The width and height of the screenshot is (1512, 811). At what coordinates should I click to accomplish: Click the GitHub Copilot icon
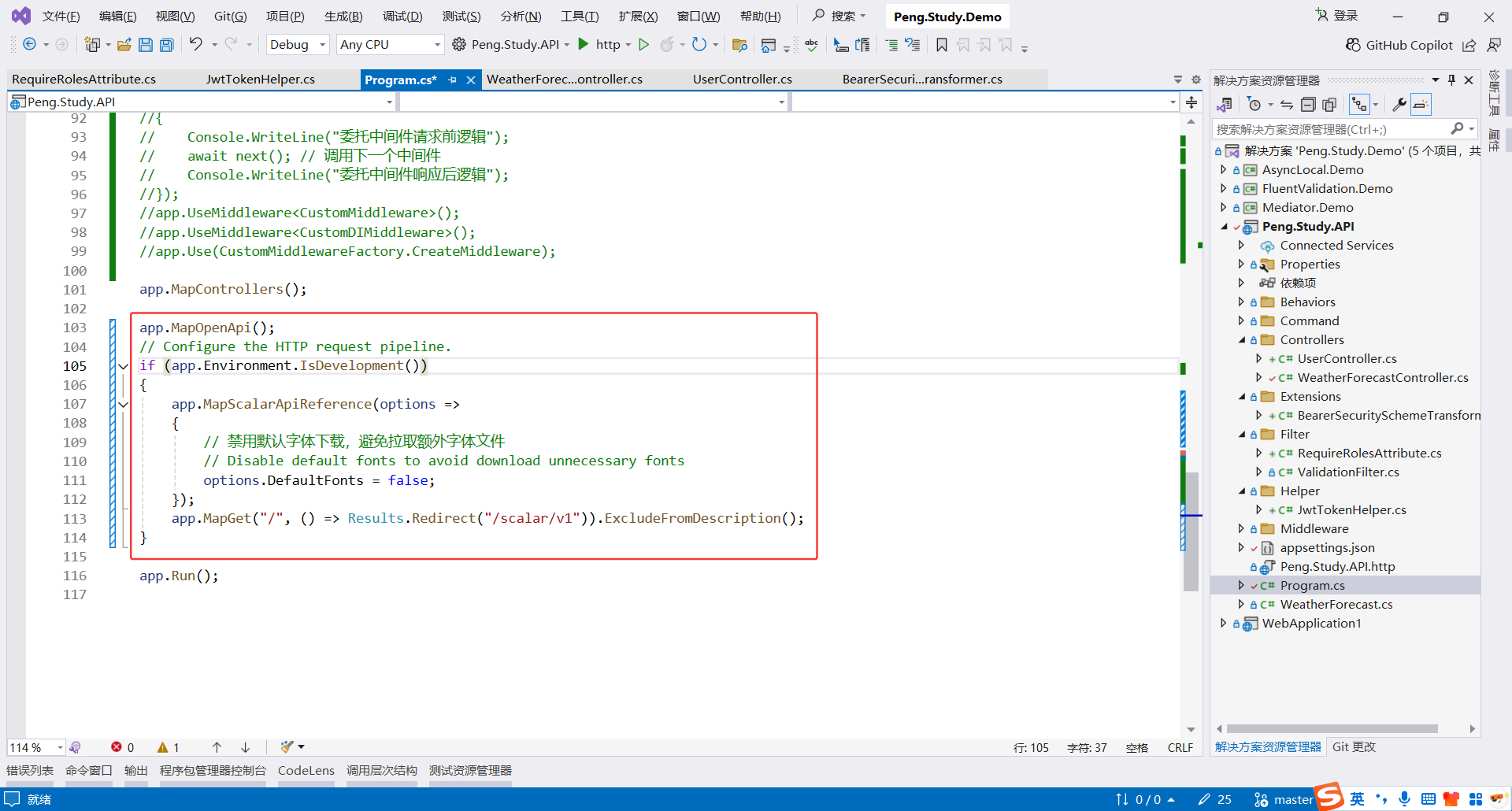coord(1353,45)
